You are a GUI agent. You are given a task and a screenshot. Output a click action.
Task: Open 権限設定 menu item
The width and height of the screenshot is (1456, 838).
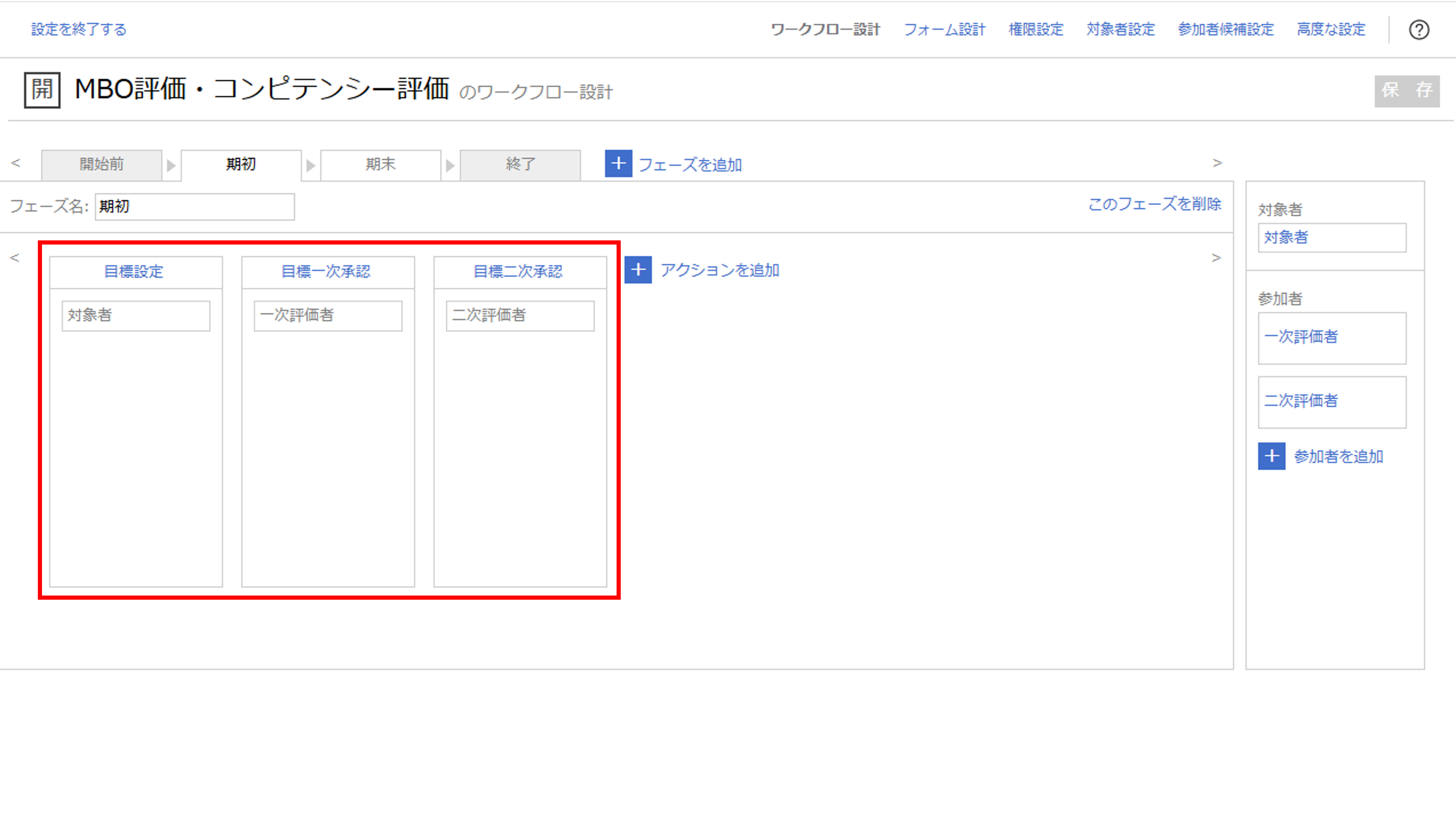click(x=1036, y=30)
